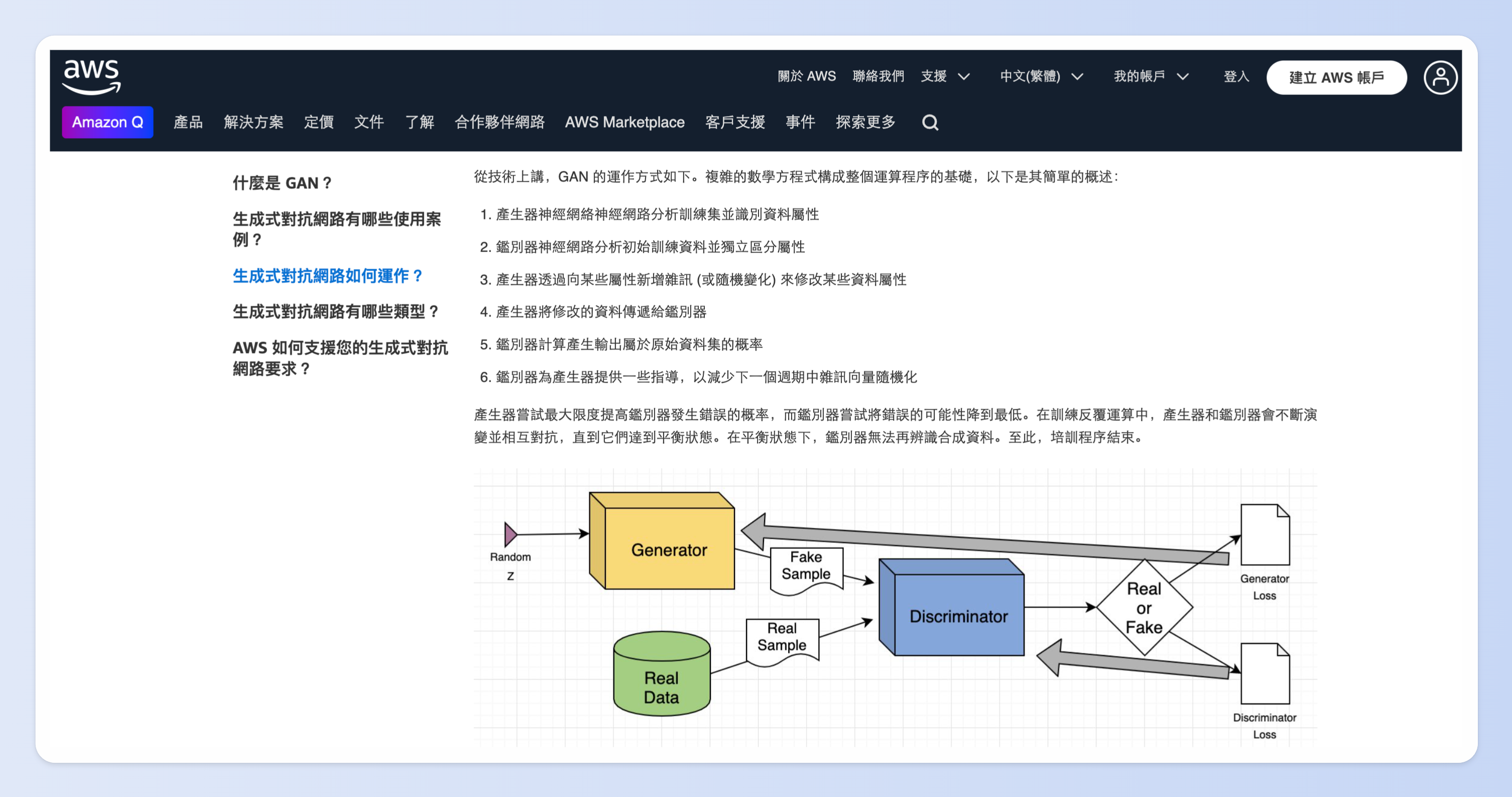Jump to 生成式對抗網路有哪些類型？ section

(336, 311)
